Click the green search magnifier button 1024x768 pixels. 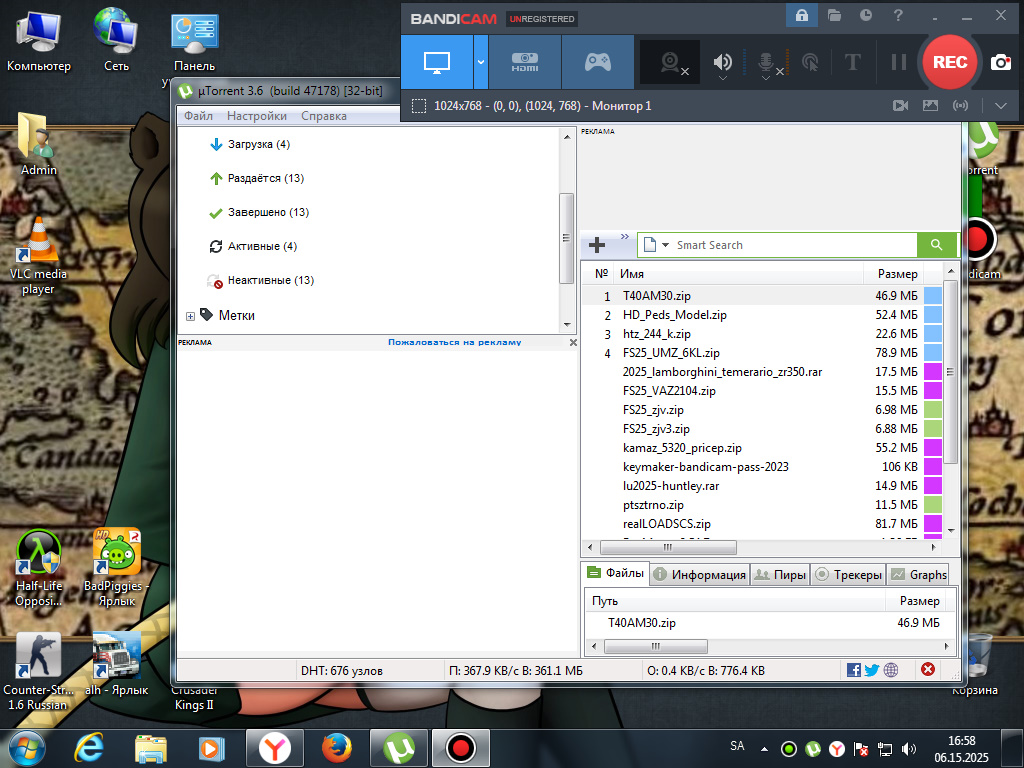936,245
